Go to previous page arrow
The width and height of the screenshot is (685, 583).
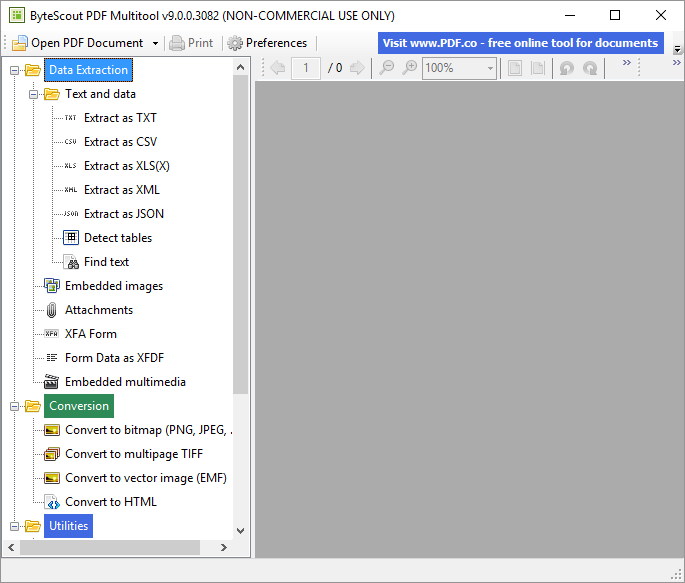pos(278,68)
